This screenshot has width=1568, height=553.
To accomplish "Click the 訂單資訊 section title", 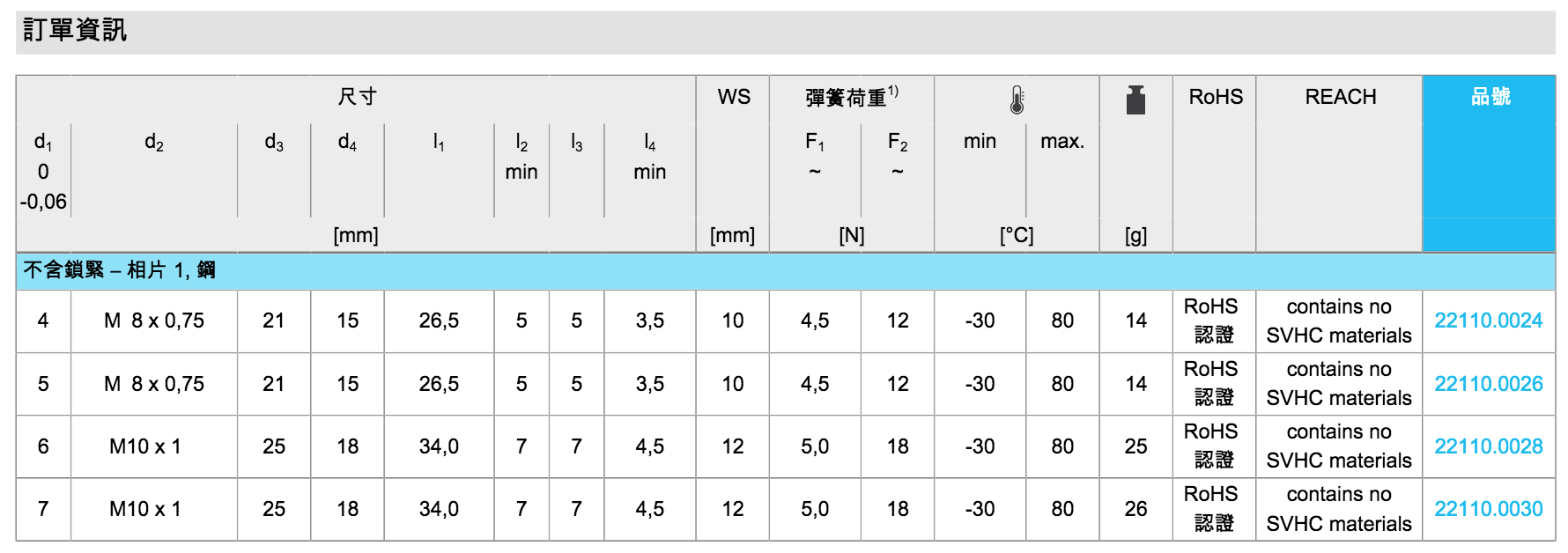I will (75, 31).
